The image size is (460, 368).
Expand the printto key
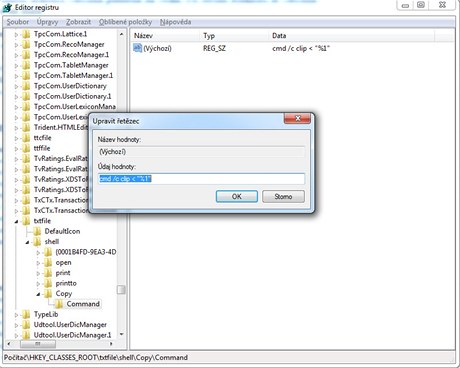(x=38, y=284)
